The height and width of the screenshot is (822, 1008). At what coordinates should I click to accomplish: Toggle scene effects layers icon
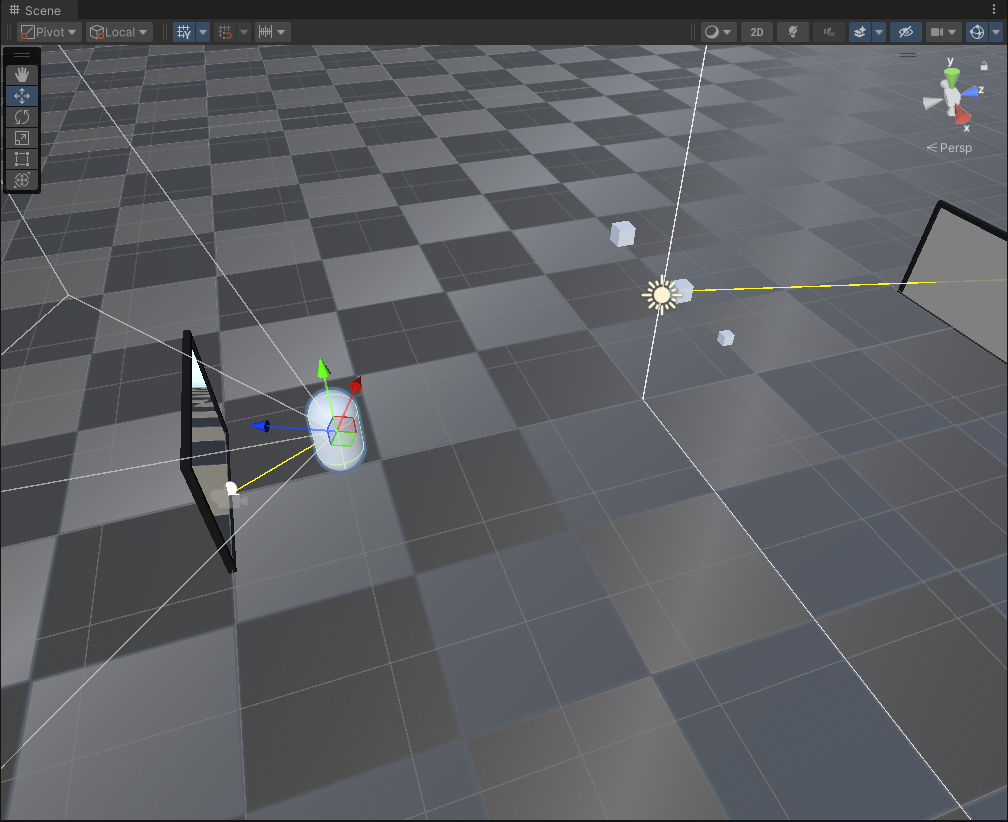click(860, 32)
